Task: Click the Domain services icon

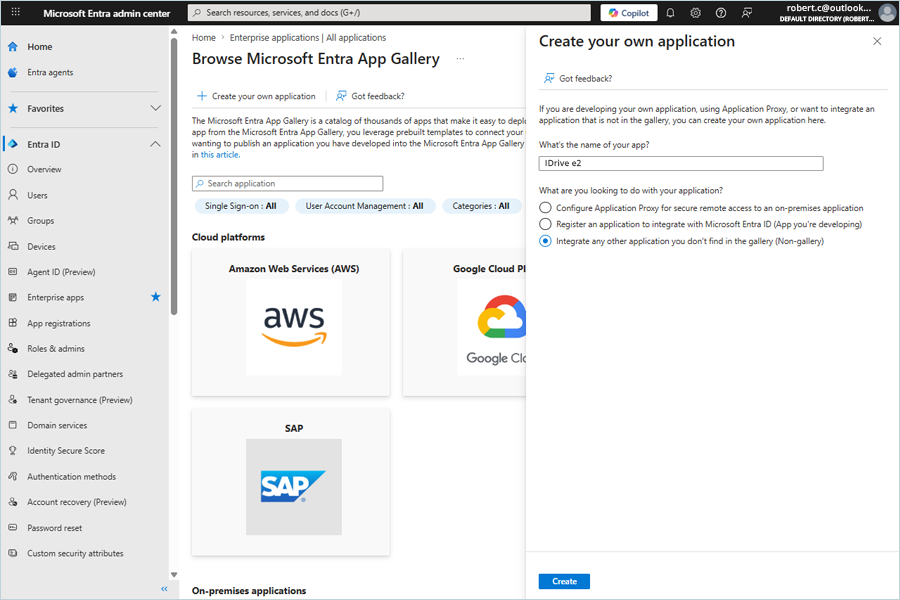Action: click(13, 425)
